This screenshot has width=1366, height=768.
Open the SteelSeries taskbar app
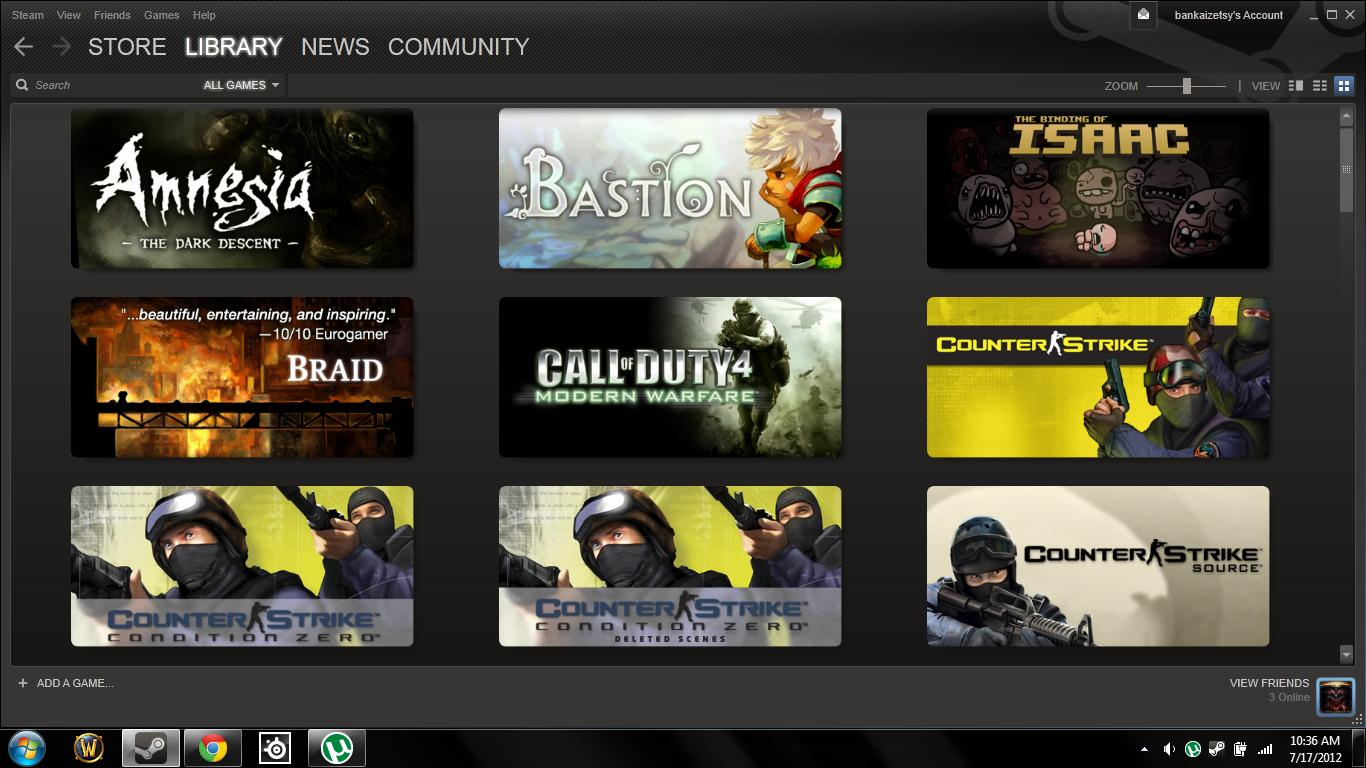275,748
